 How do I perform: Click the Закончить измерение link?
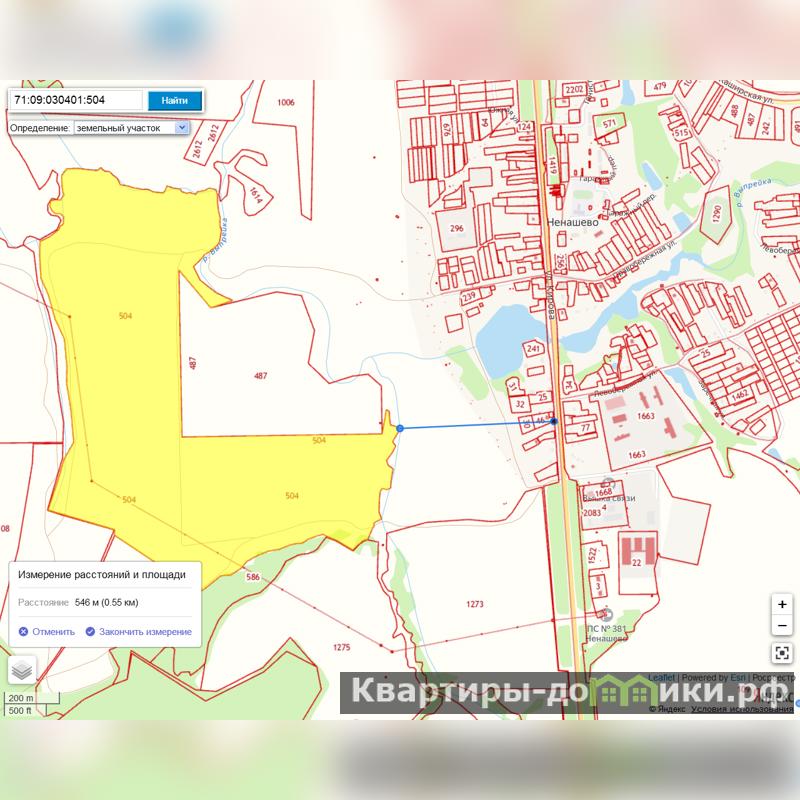(144, 632)
